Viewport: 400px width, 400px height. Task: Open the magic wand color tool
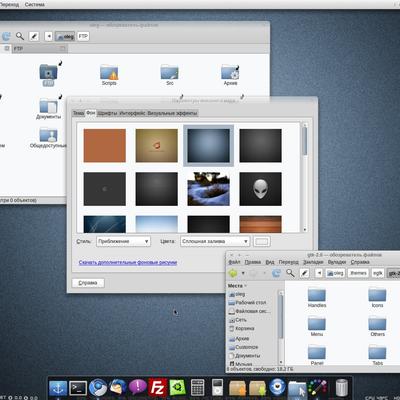pyautogui.click(x=317, y=388)
